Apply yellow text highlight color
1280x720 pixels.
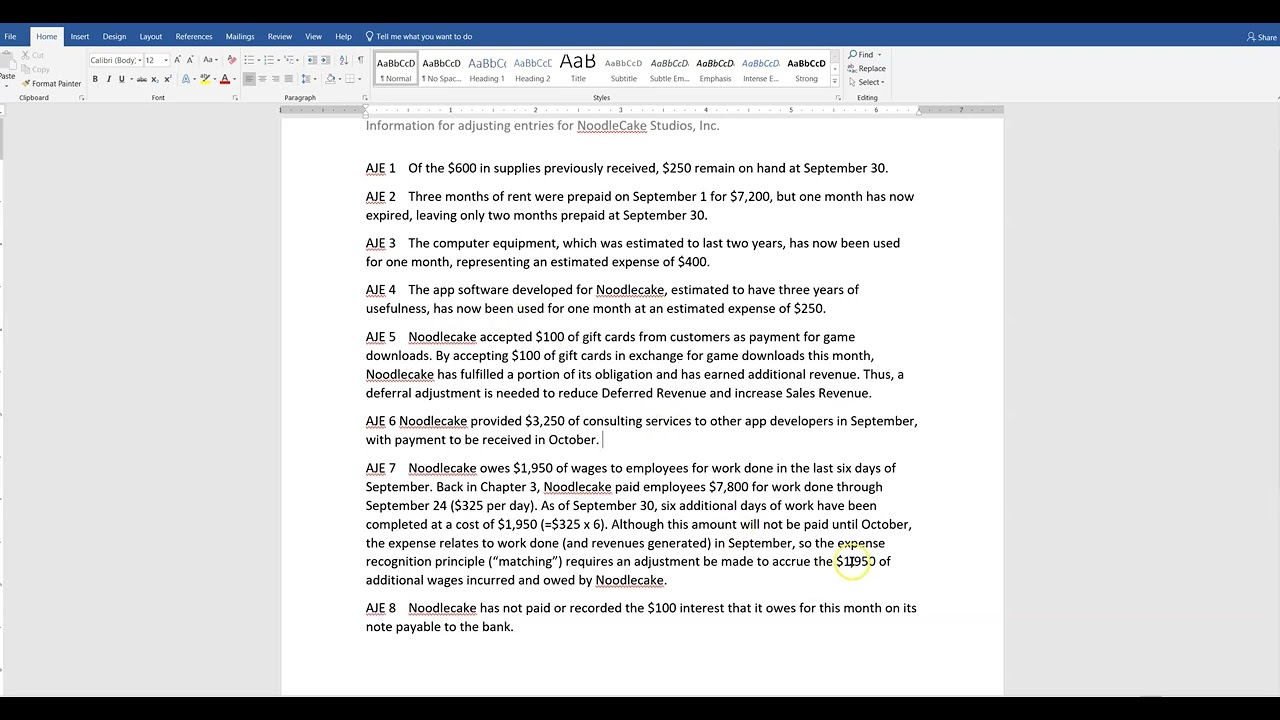point(204,79)
